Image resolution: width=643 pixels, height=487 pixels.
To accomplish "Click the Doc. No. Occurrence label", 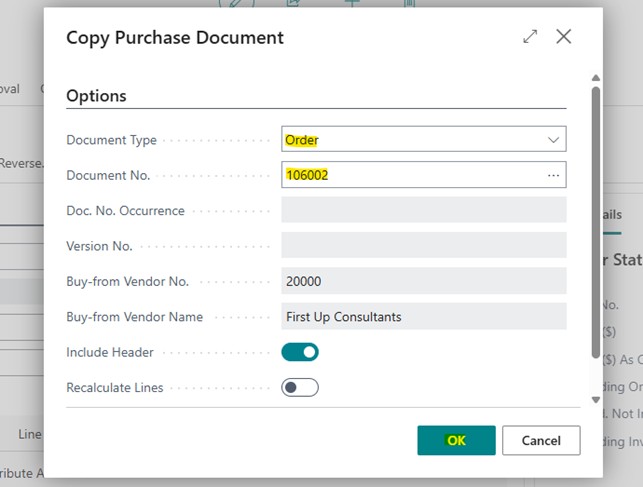I will (125, 211).
